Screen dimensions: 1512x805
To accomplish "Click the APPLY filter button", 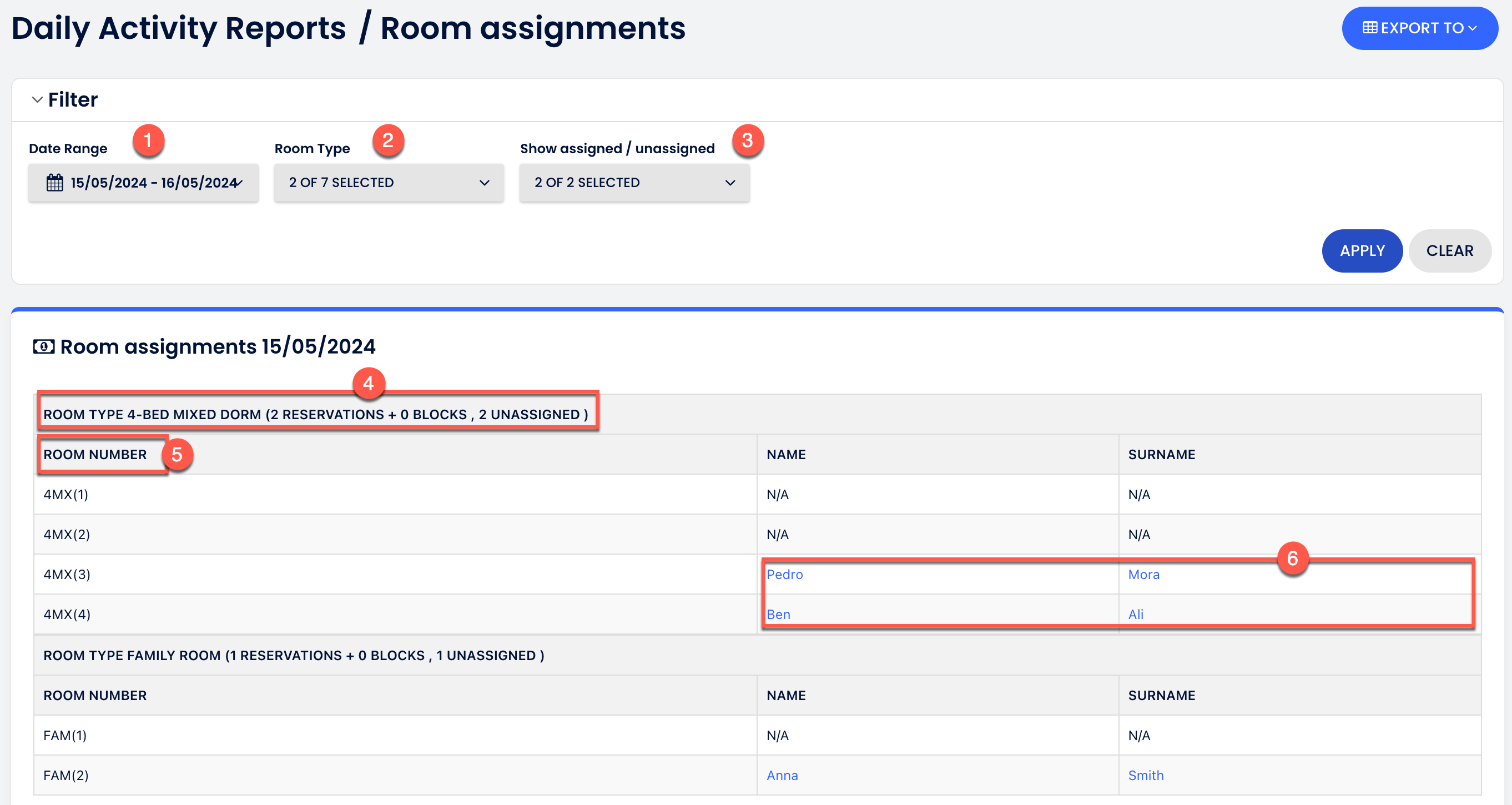I will [x=1362, y=251].
